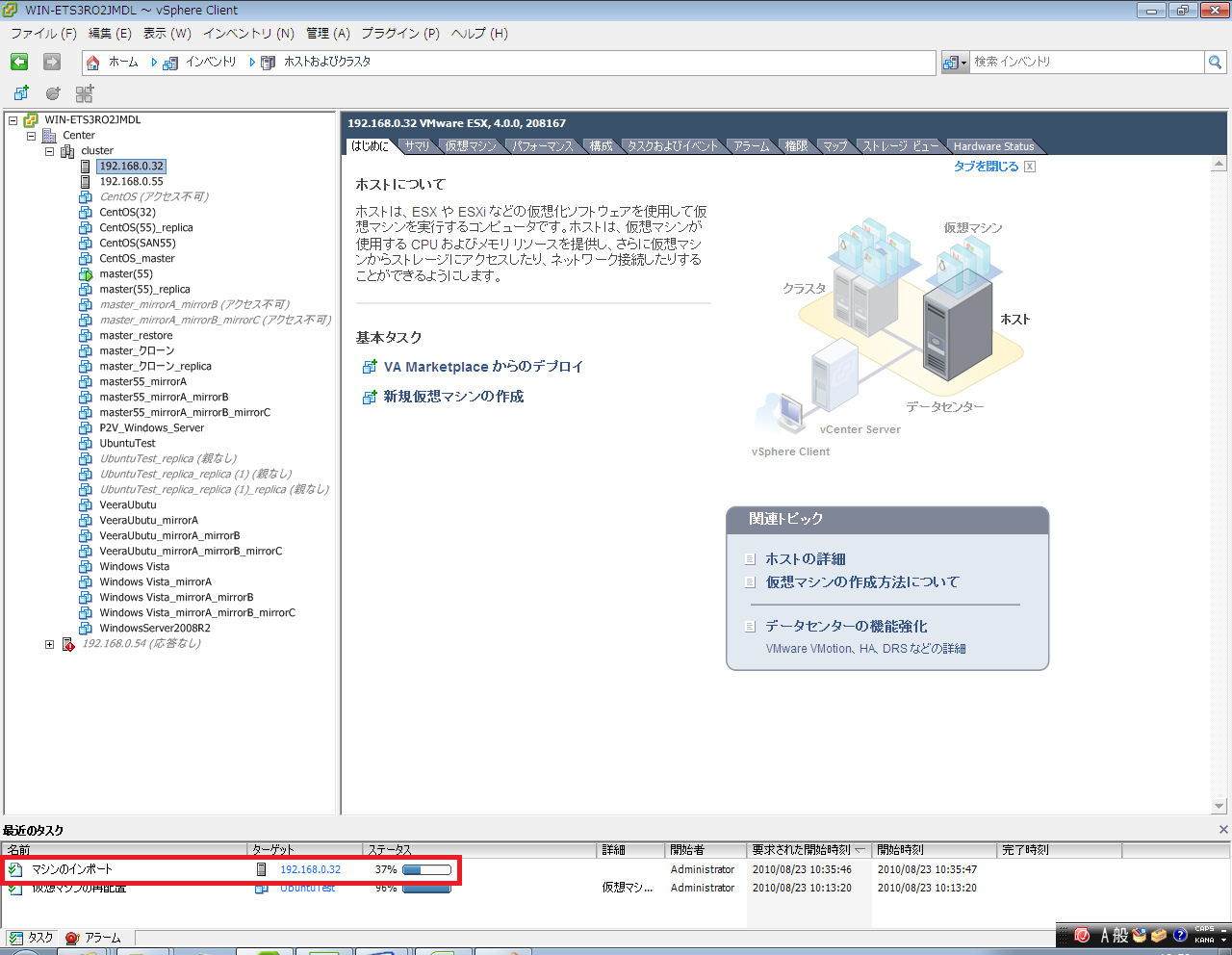Collapse the Center datacenter node
1232x955 pixels.
(x=32, y=136)
